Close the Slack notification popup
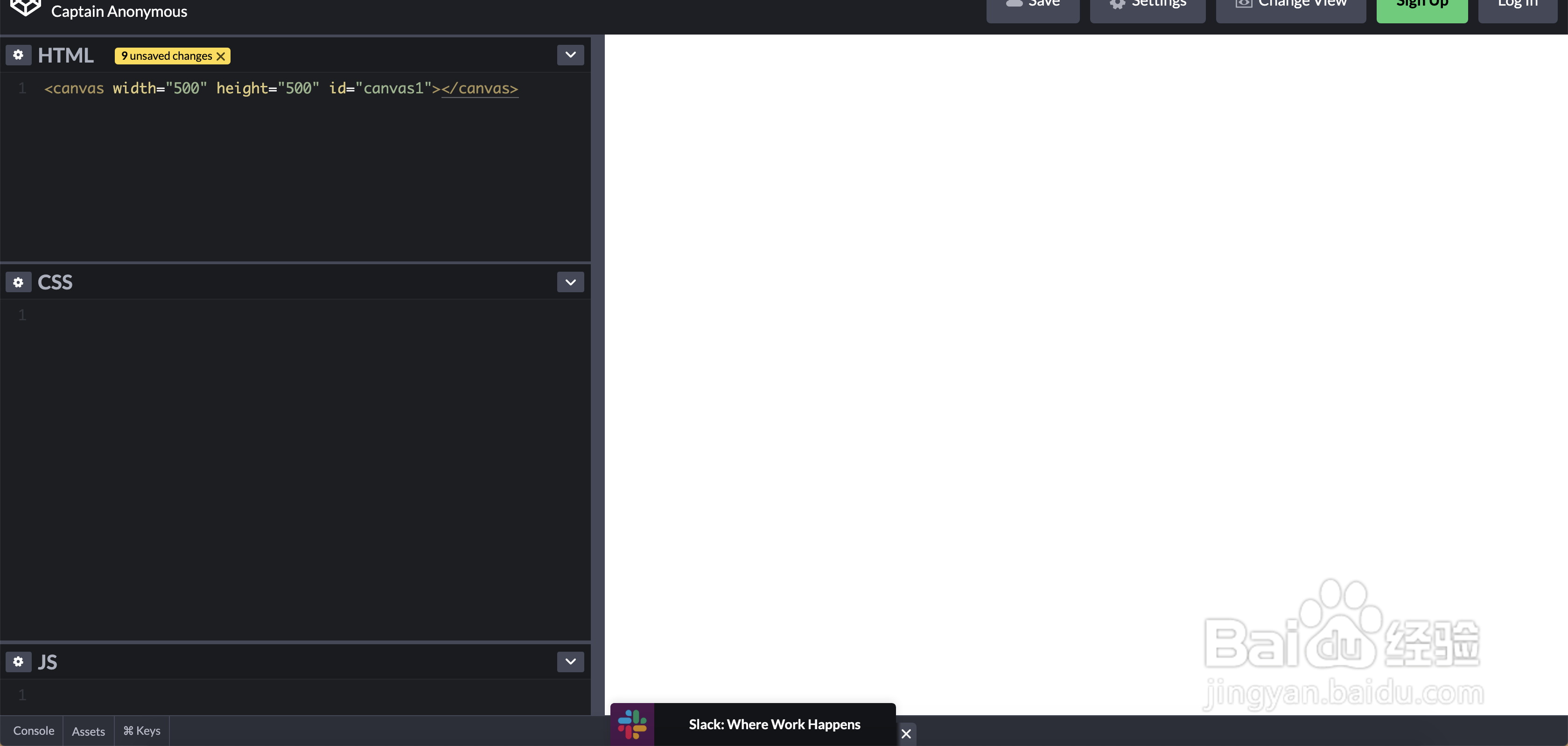 (x=905, y=732)
